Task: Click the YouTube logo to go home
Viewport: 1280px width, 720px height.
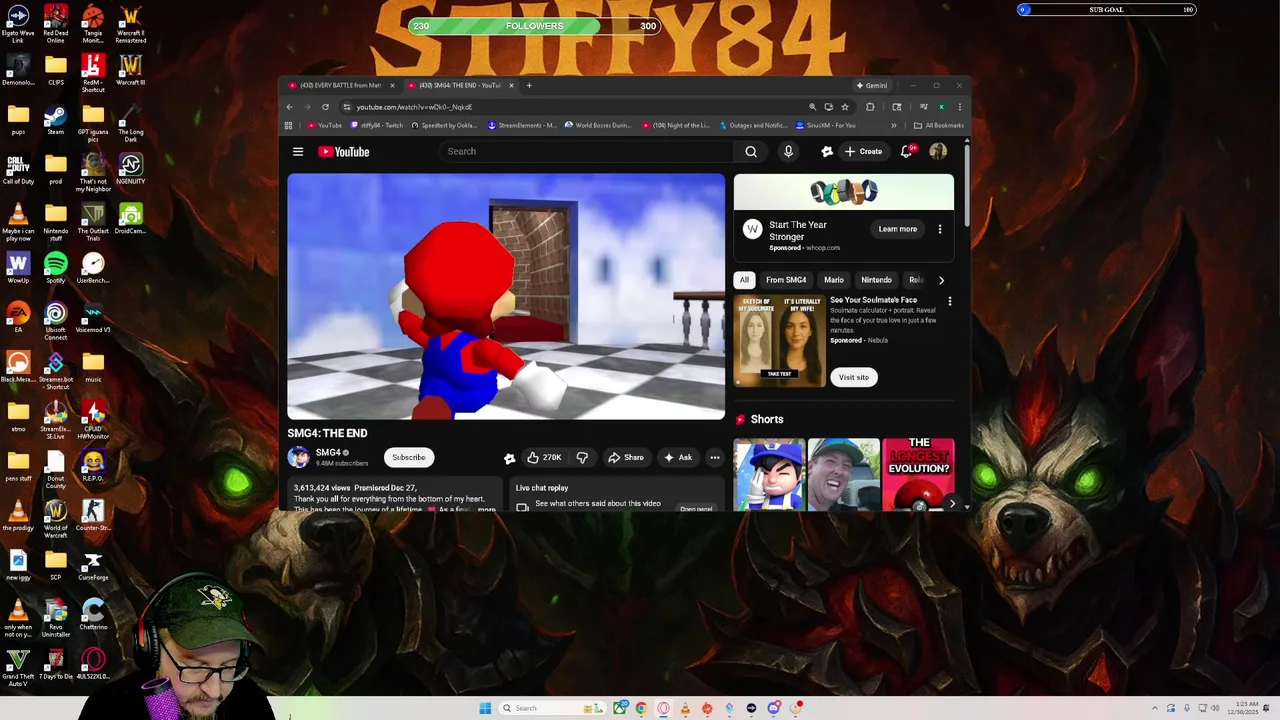Action: pyautogui.click(x=344, y=152)
